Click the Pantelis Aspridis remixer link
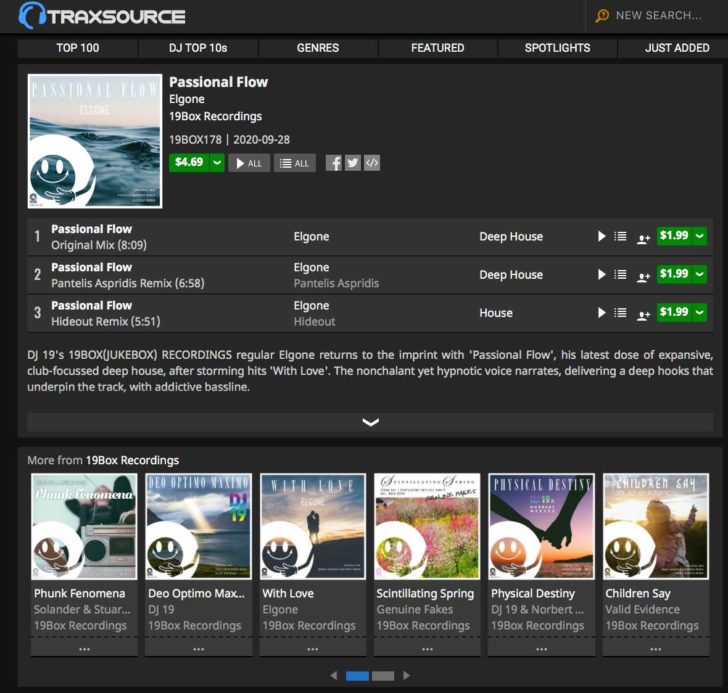This screenshot has height=693, width=728. click(x=336, y=283)
